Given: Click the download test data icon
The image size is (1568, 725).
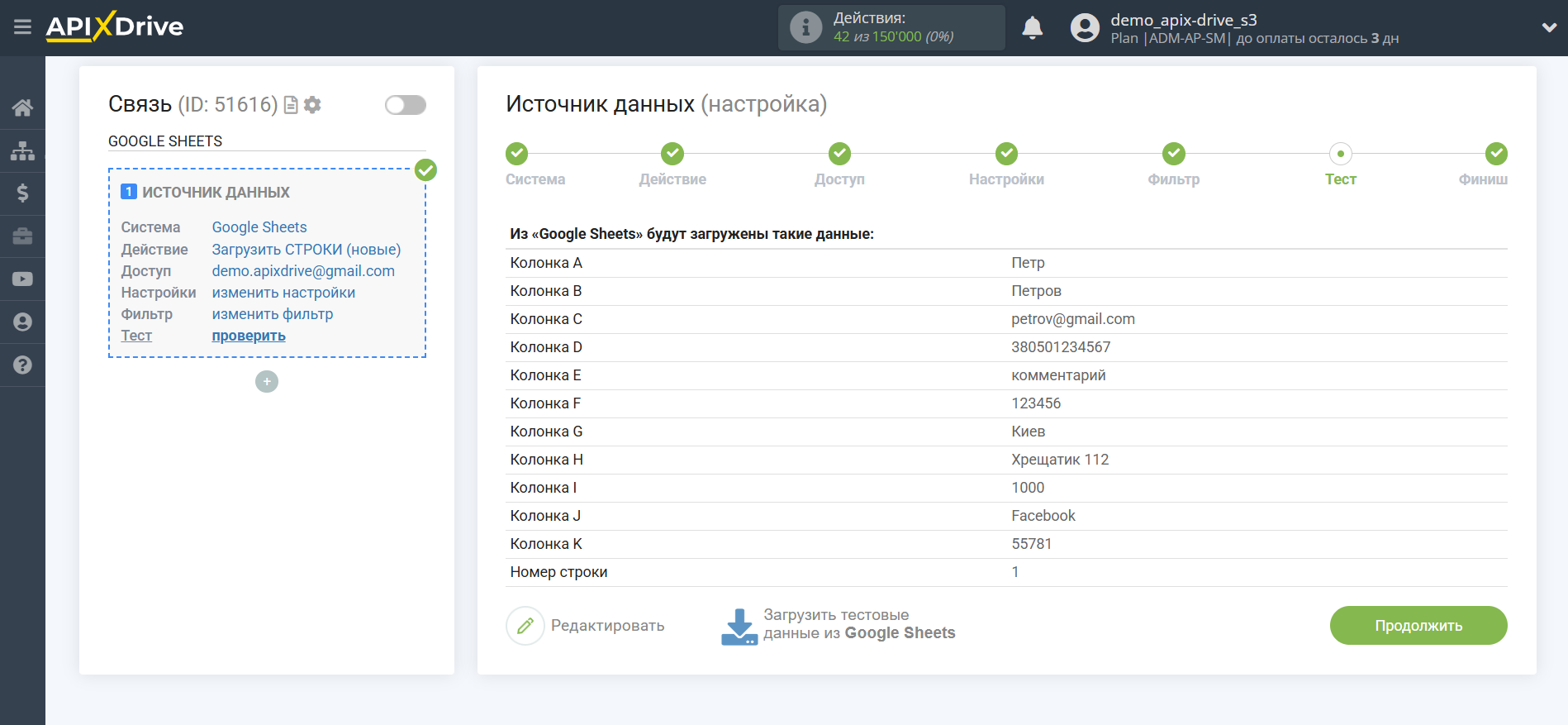Looking at the screenshot, I should coord(739,627).
